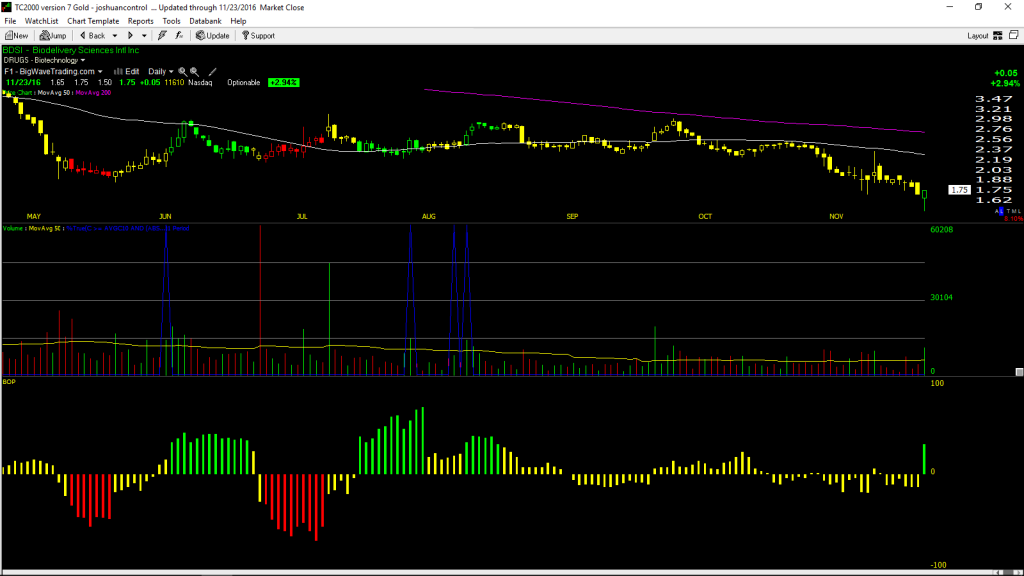Click the Volume indicator label
The image size is (1024, 576).
[12, 229]
